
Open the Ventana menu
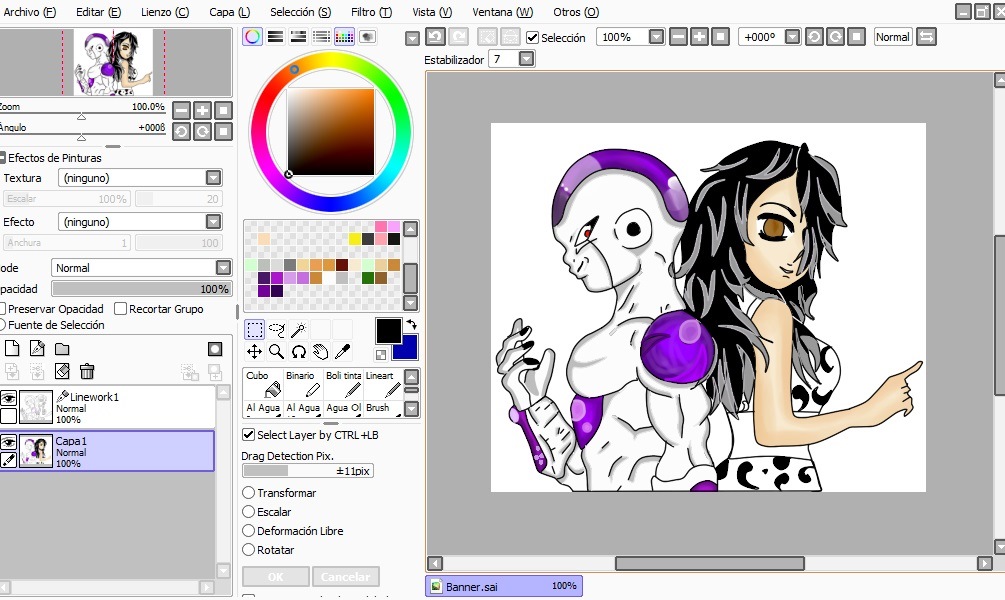502,12
